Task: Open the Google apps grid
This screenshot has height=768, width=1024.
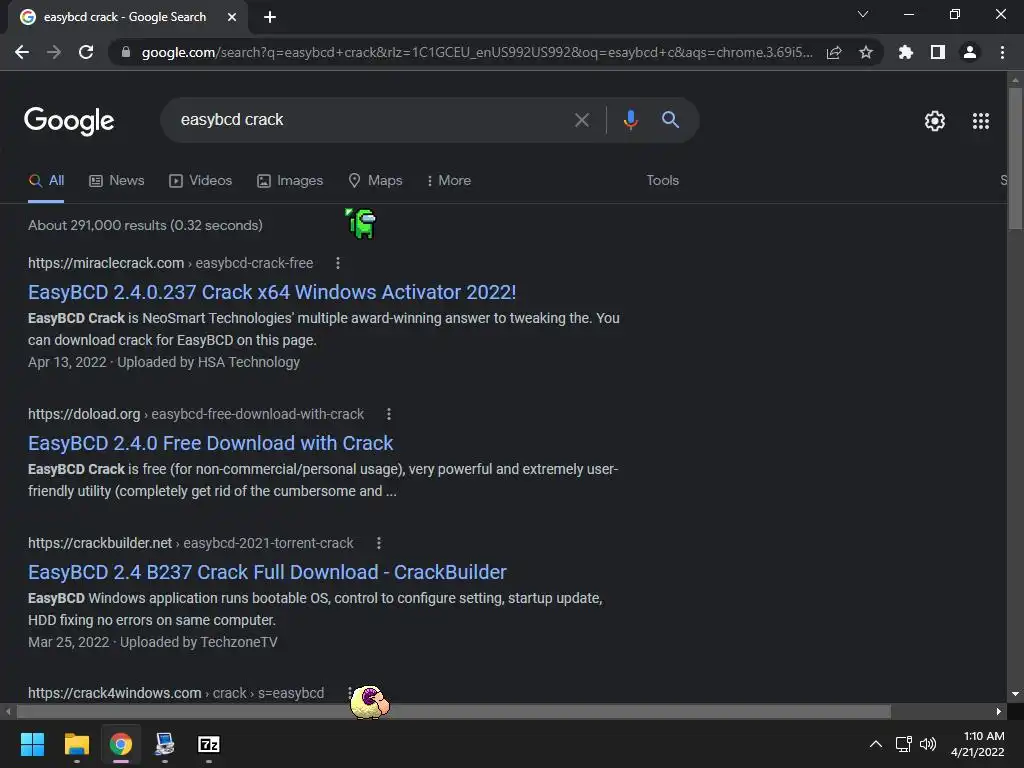Action: (981, 121)
